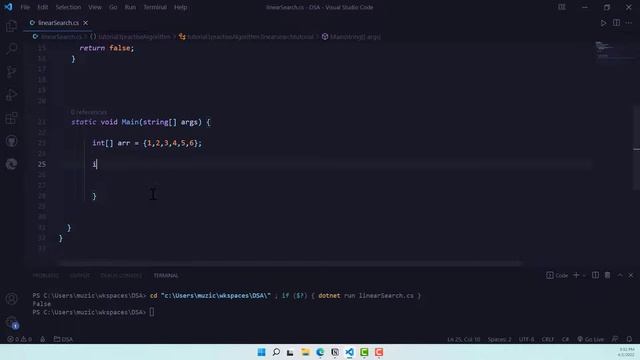Image resolution: width=640 pixels, height=360 pixels.
Task: Maximize the panel with the up chevron
Action: [620, 276]
